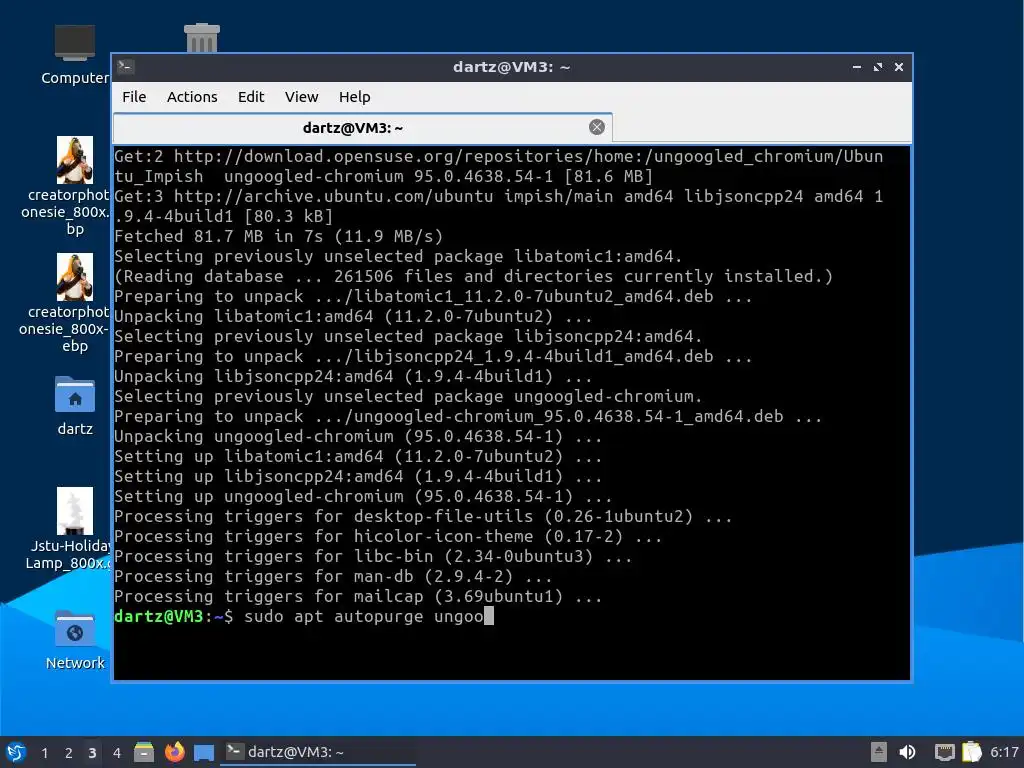
Task: Click the green dartz@VM3 prompt text
Action: (x=159, y=616)
